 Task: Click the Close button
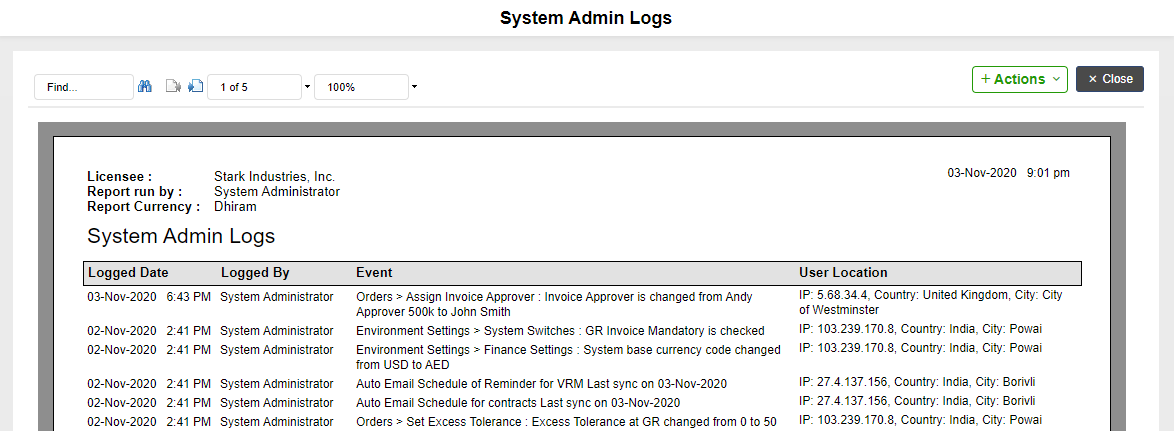click(1110, 79)
